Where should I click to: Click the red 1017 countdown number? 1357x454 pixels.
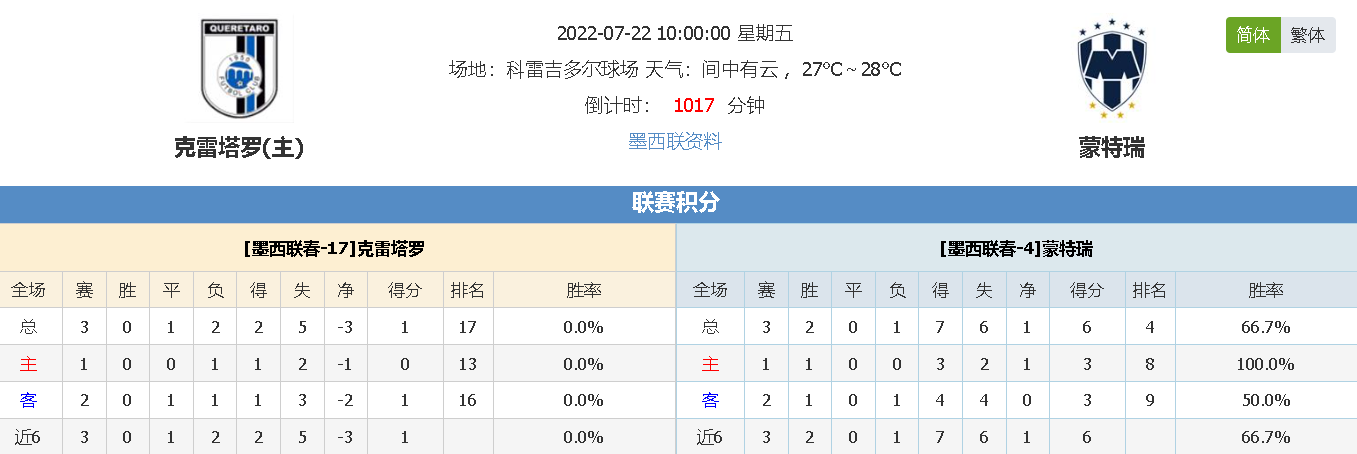coord(693,105)
